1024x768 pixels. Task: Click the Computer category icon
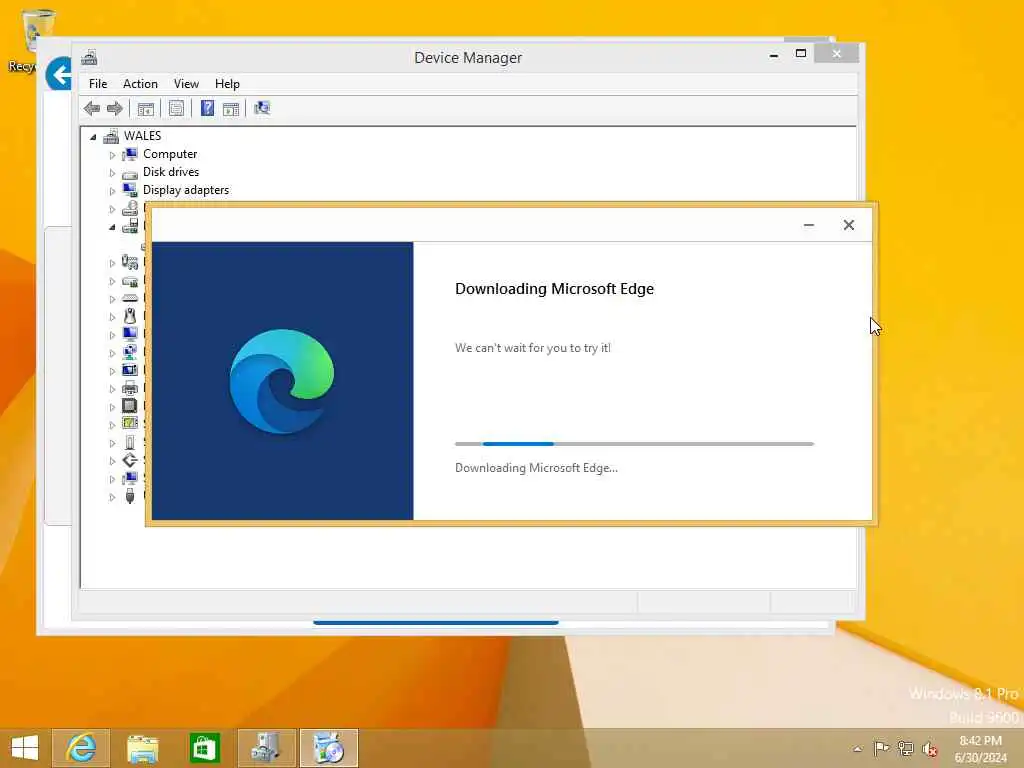130,154
